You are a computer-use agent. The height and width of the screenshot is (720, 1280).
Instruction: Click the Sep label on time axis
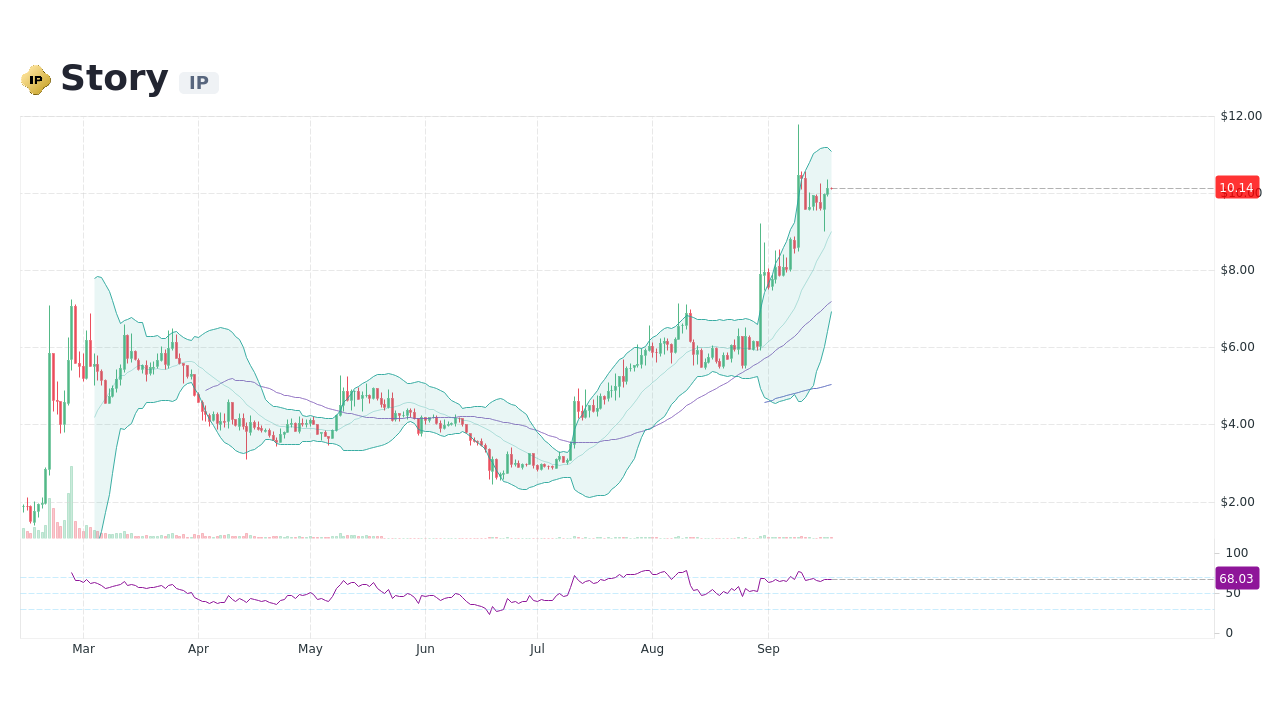[768, 648]
